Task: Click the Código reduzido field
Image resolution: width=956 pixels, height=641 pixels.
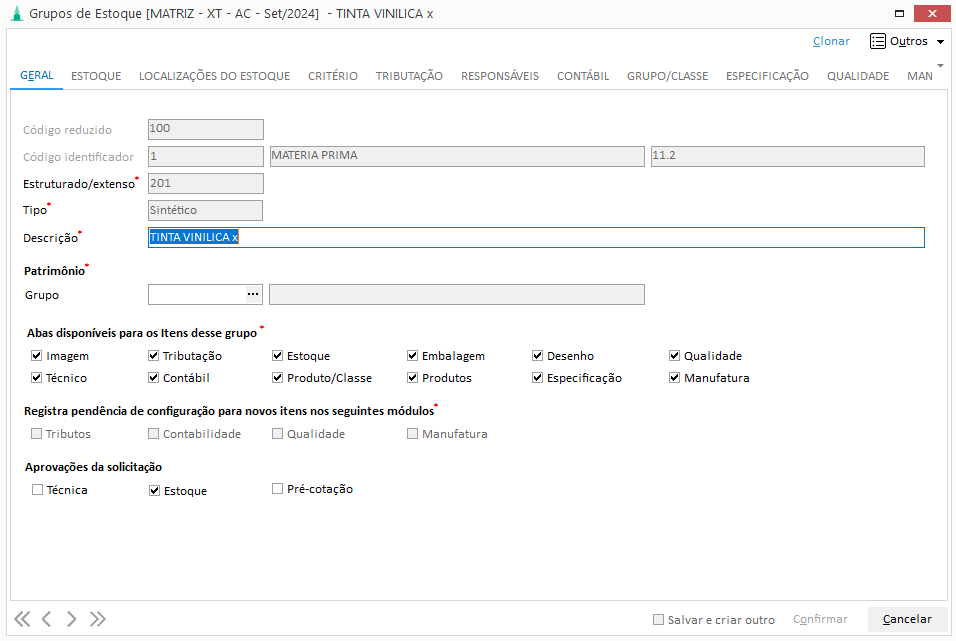Action: pyautogui.click(x=205, y=129)
